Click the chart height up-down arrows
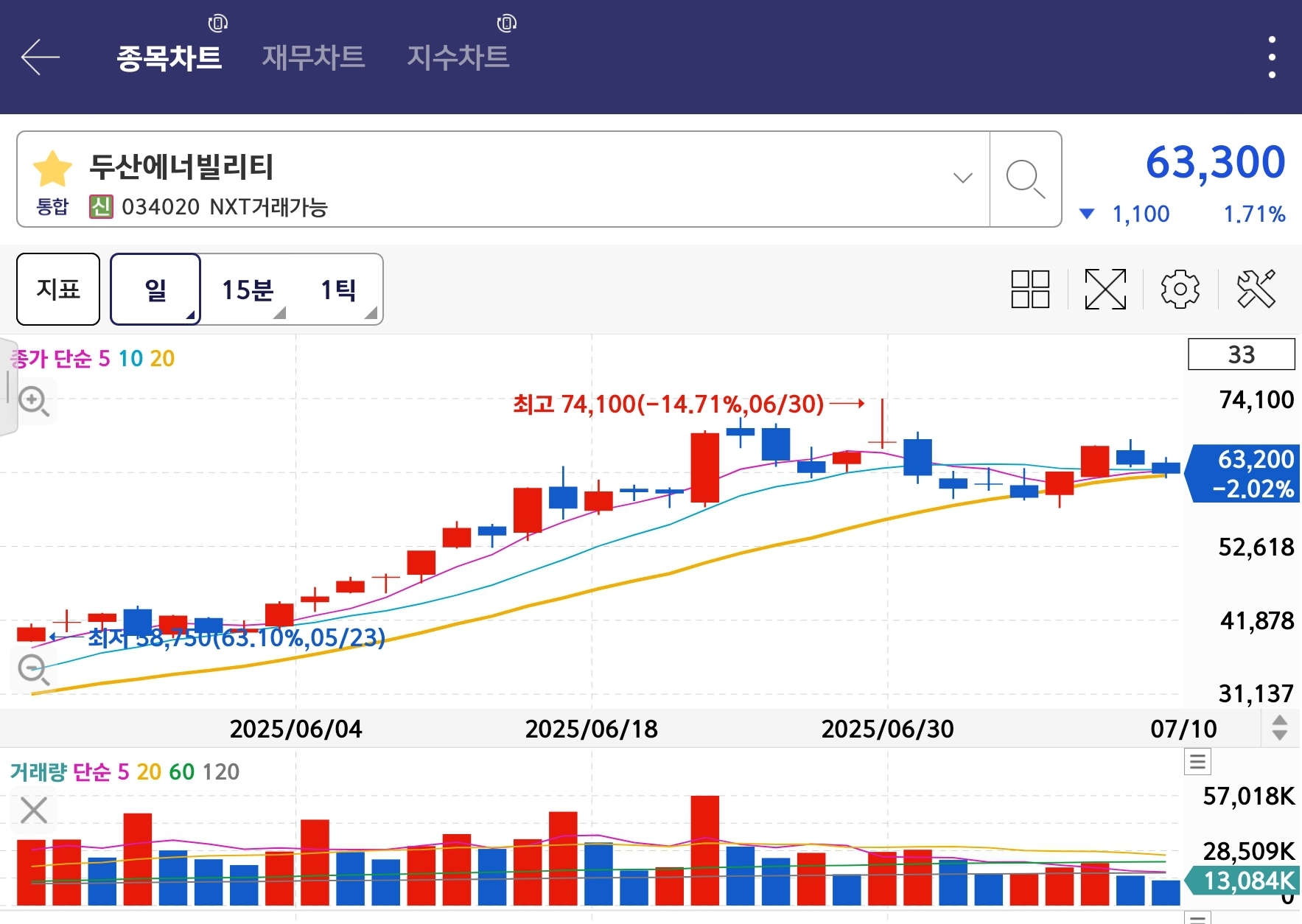Screen dimensions: 1302x924 [1280, 728]
